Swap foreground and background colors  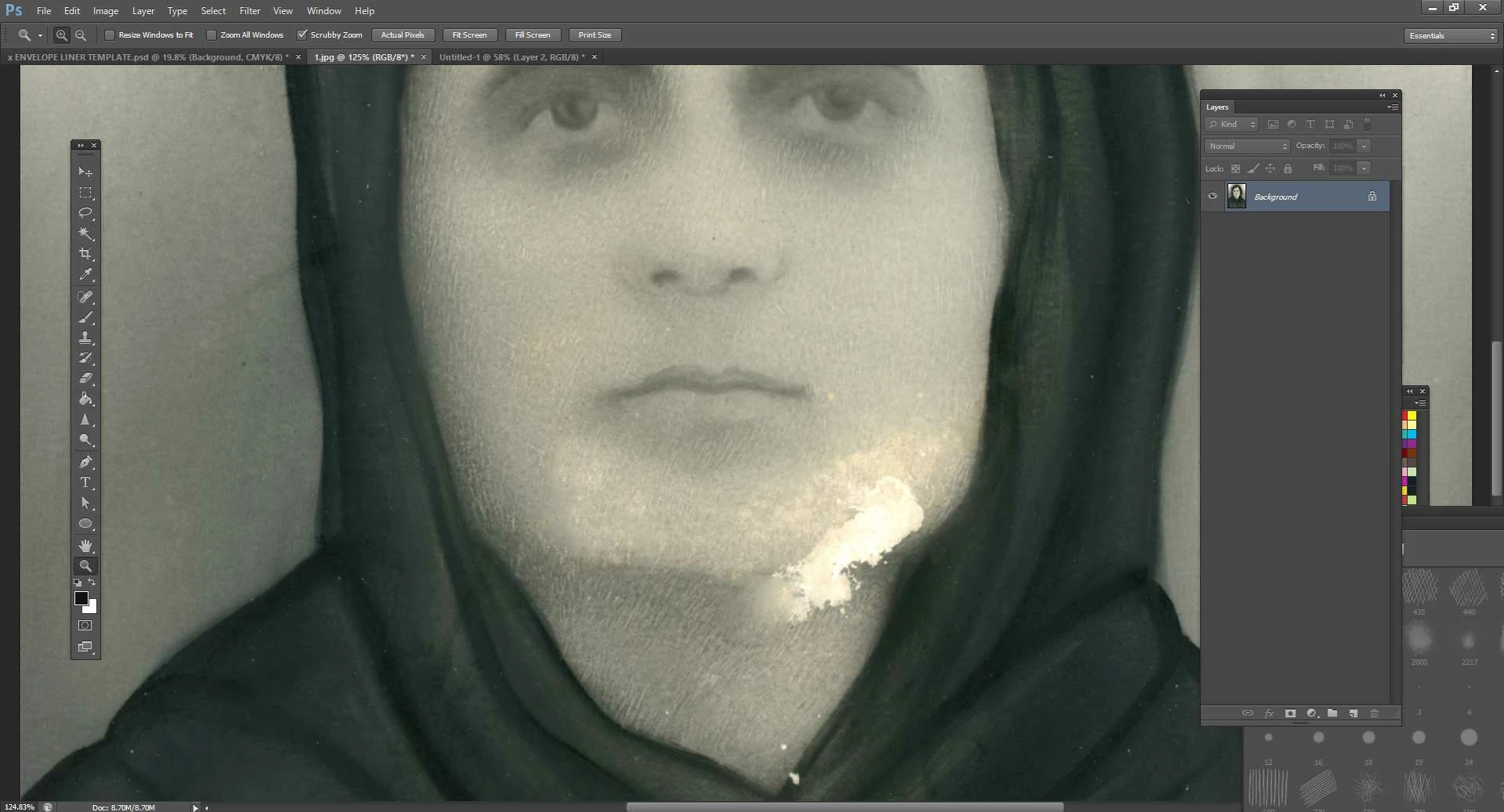[x=92, y=583]
